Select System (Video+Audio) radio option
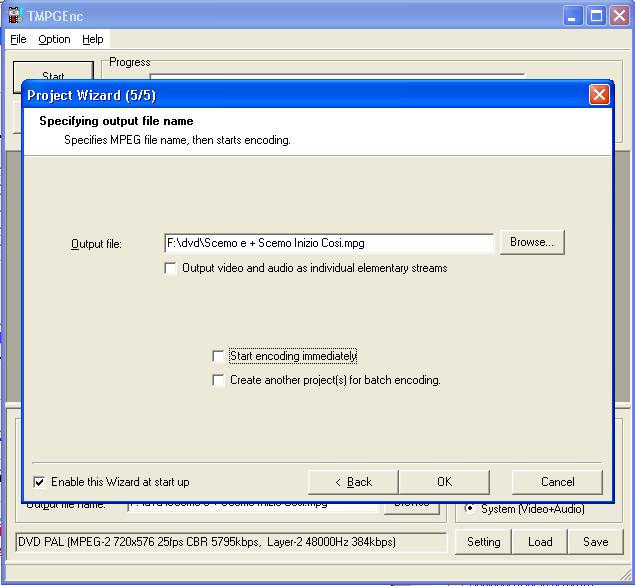This screenshot has width=635, height=586. (x=470, y=508)
